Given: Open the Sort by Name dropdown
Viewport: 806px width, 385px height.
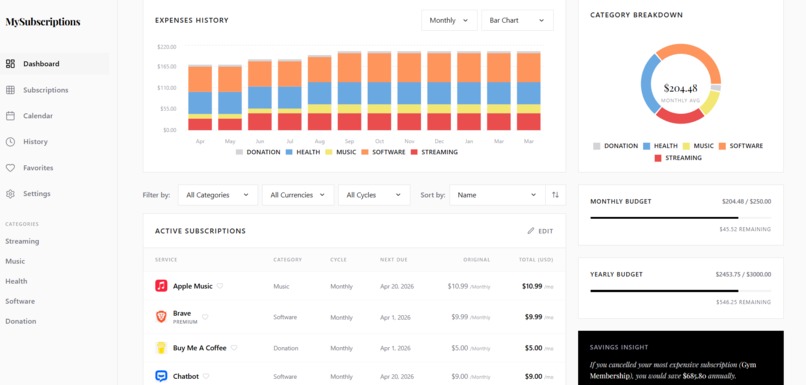Looking at the screenshot, I should (x=497, y=195).
